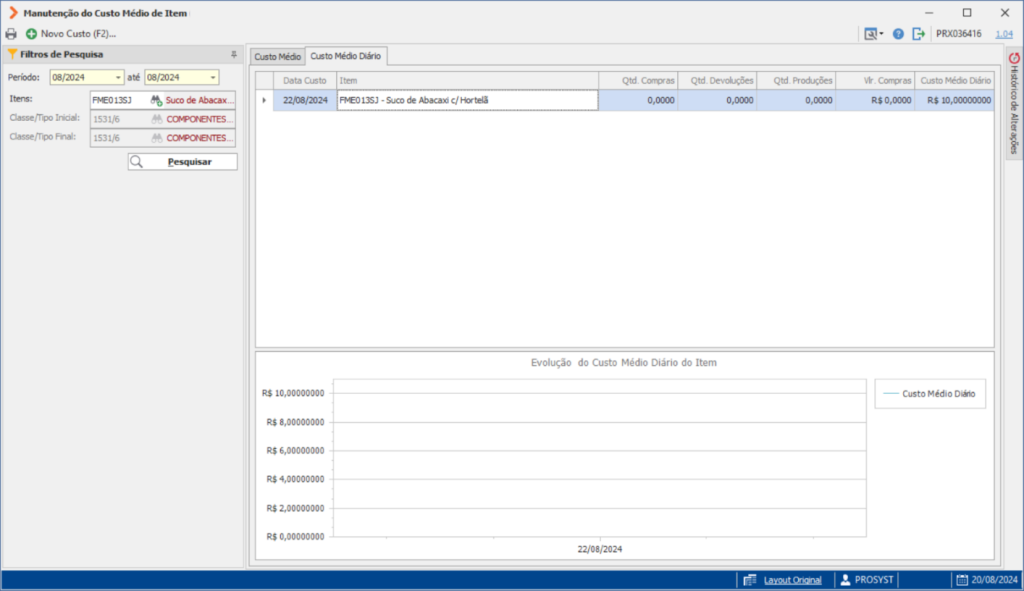Click binoculars icon for Classe/Tipo Inicial
1024x591 pixels.
157,120
